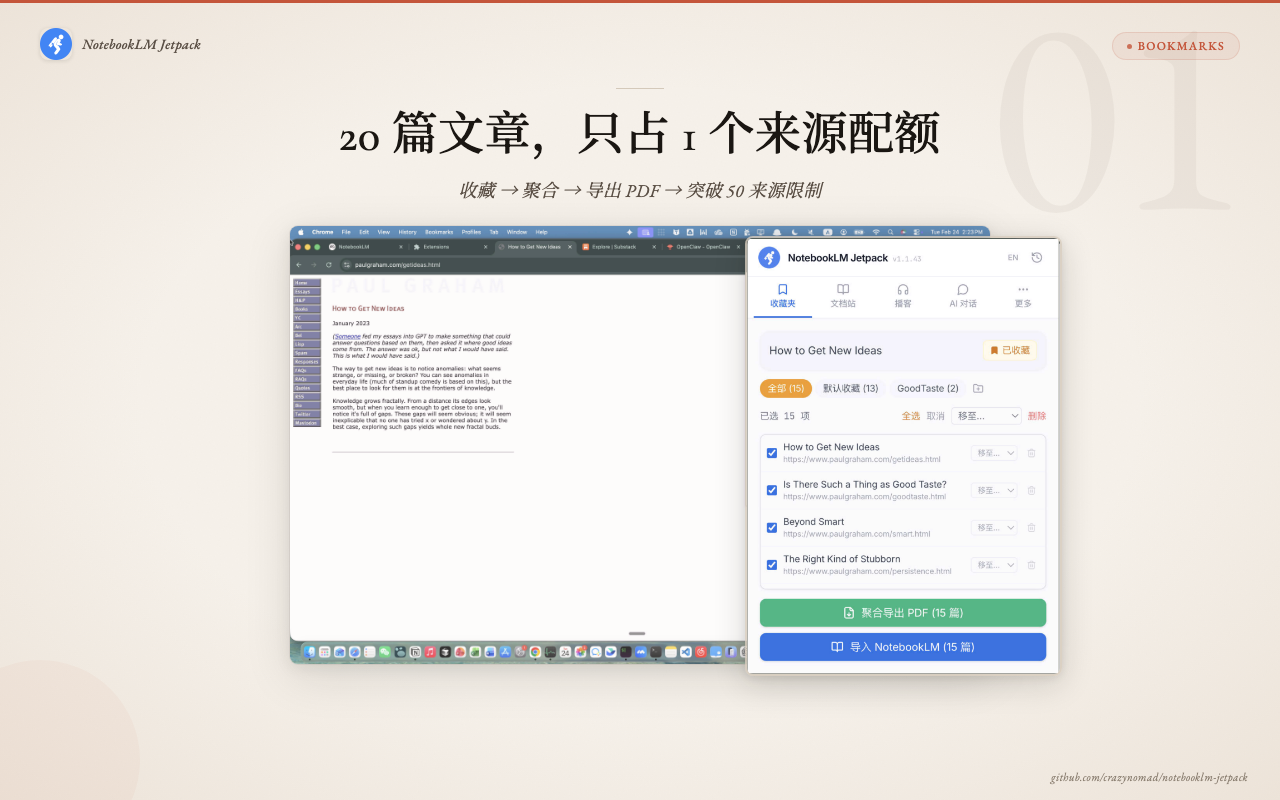Switch to the 文档站 tab
The width and height of the screenshot is (1280, 800).
(843, 296)
